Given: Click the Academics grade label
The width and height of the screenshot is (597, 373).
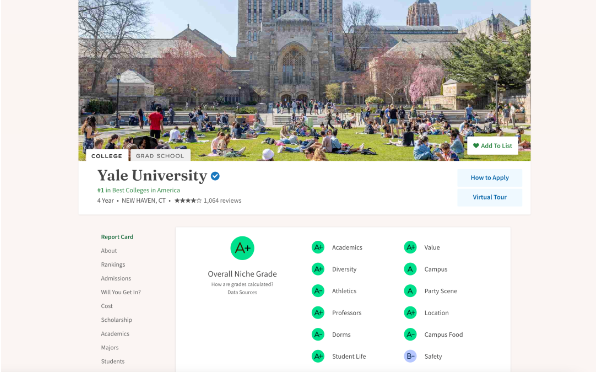Looking at the screenshot, I should pos(347,247).
